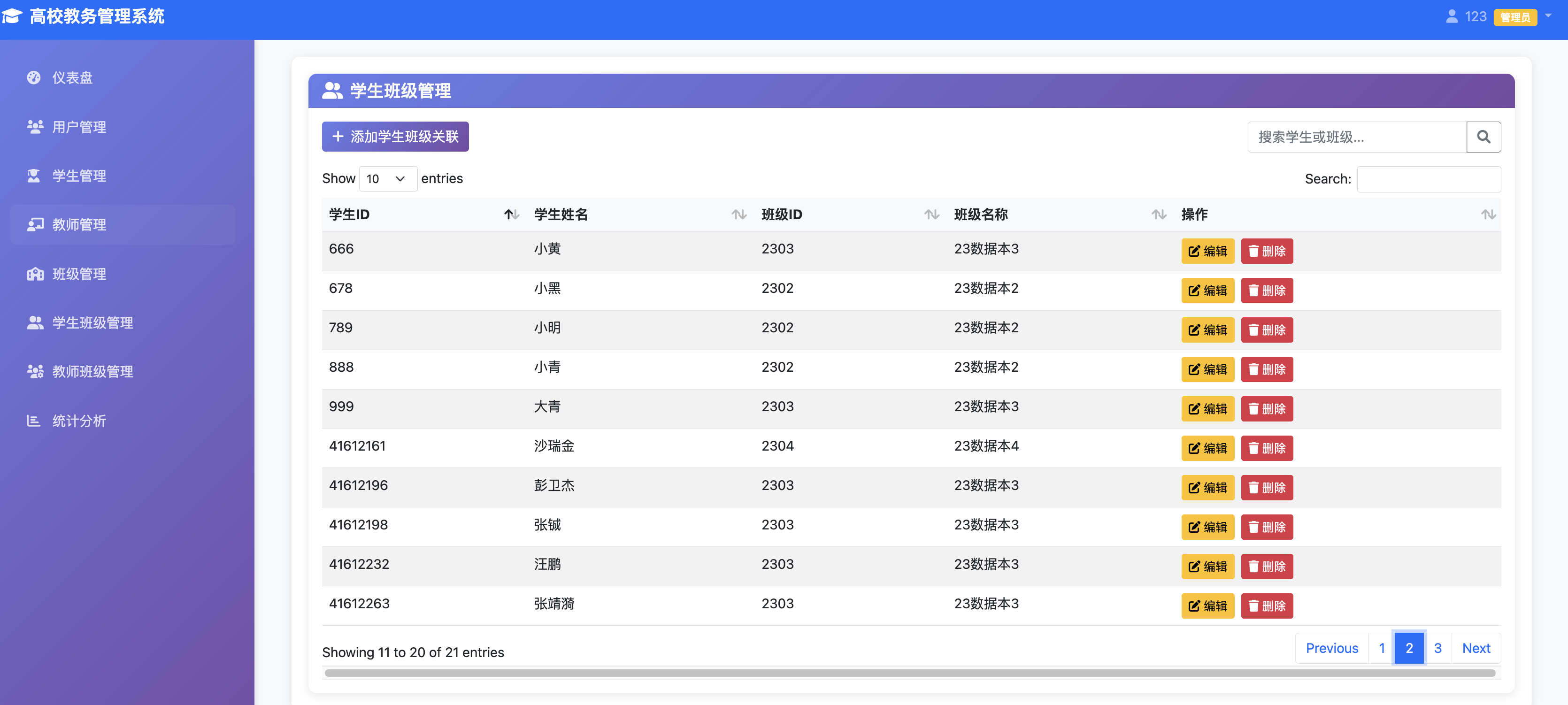Delete the row for student 小黄
Image resolution: width=1568 pixels, height=705 pixels.
coord(1266,251)
